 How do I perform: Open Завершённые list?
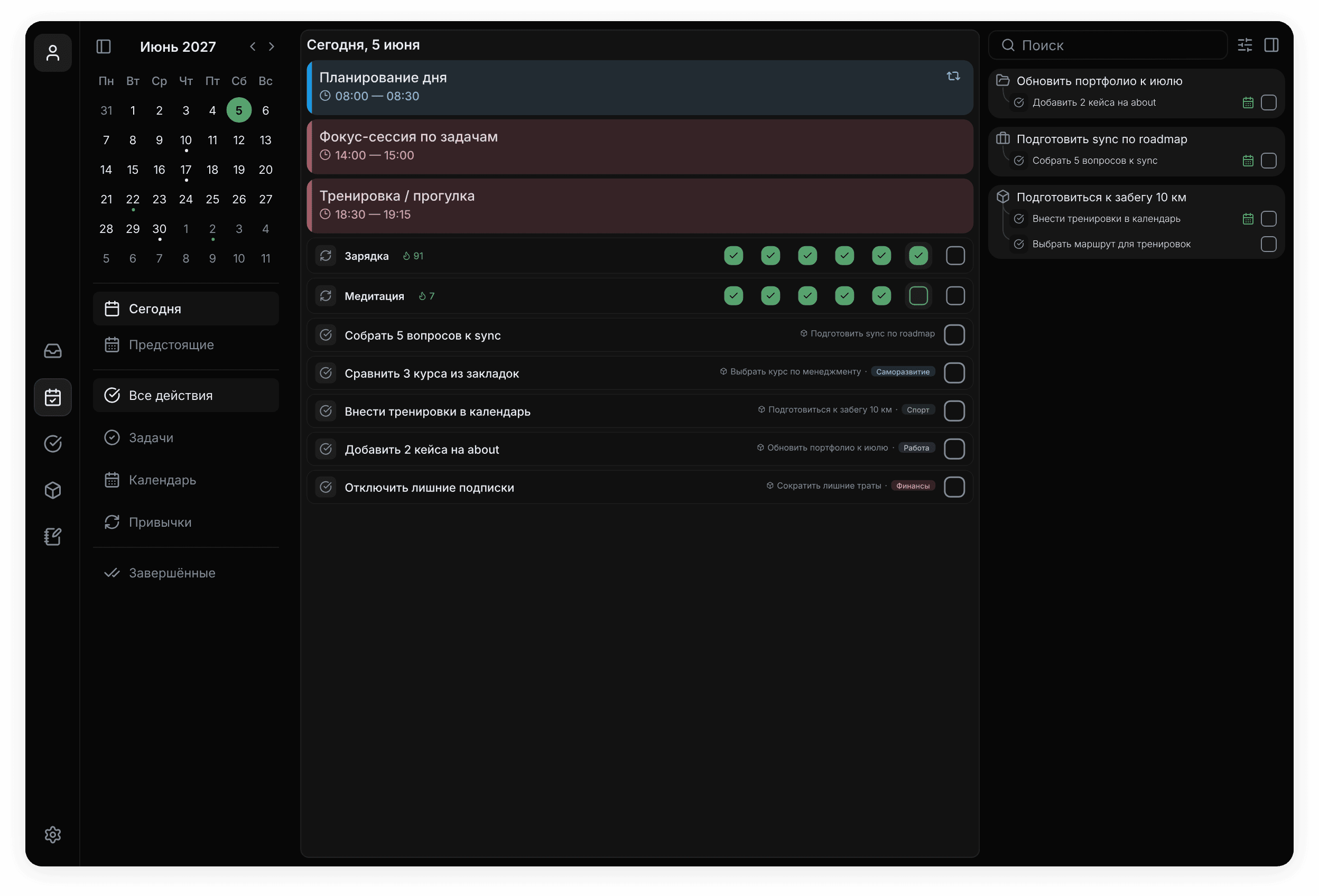pyautogui.click(x=185, y=573)
